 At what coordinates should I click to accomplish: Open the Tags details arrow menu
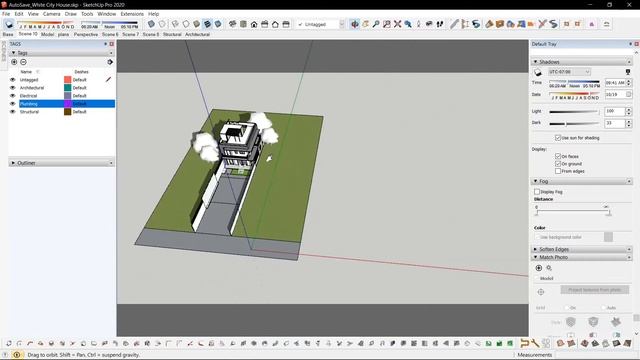110,62
